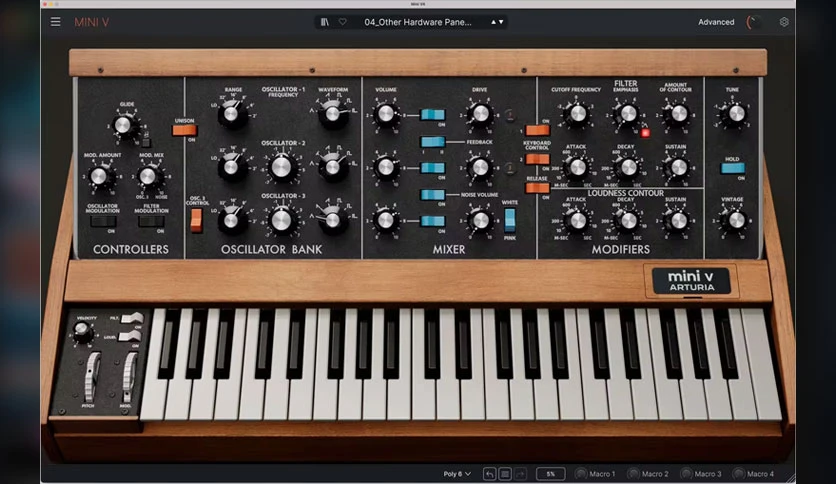The width and height of the screenshot is (836, 484).
Task: Click the Oscillator-1 Range knob
Action: point(231,114)
